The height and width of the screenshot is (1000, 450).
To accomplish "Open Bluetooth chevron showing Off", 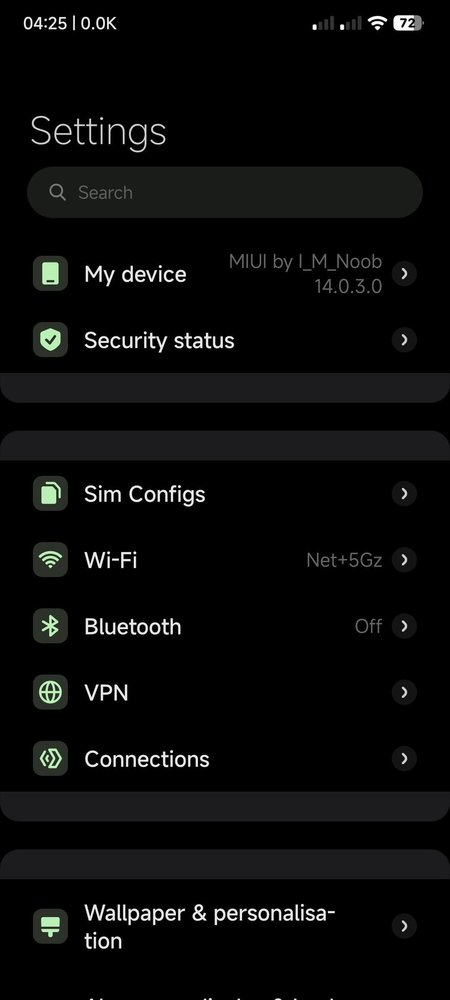I will (x=404, y=626).
